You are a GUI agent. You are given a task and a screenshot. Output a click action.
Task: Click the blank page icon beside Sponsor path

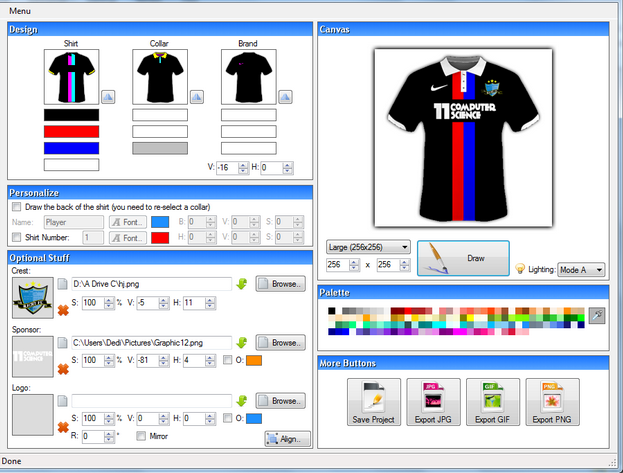62,343
